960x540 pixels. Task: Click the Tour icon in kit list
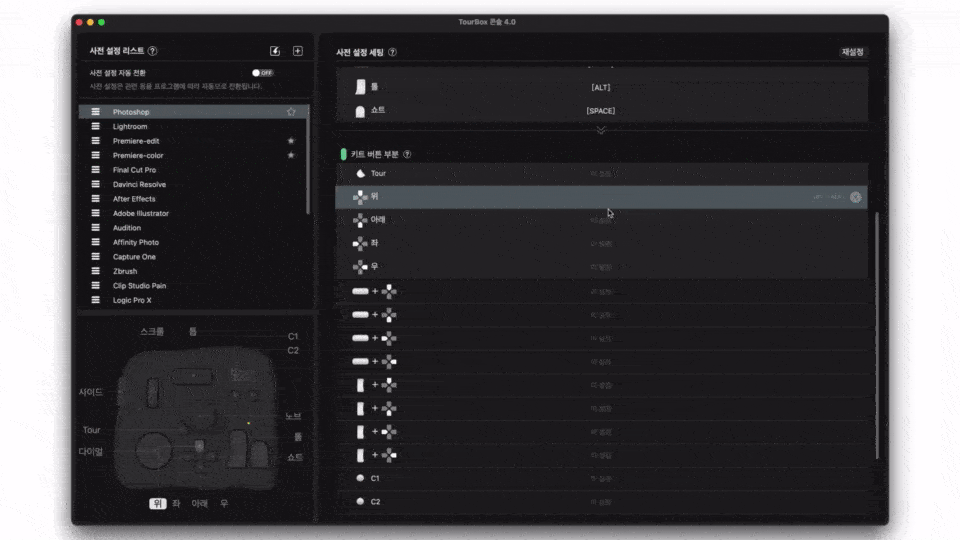pyautogui.click(x=361, y=174)
